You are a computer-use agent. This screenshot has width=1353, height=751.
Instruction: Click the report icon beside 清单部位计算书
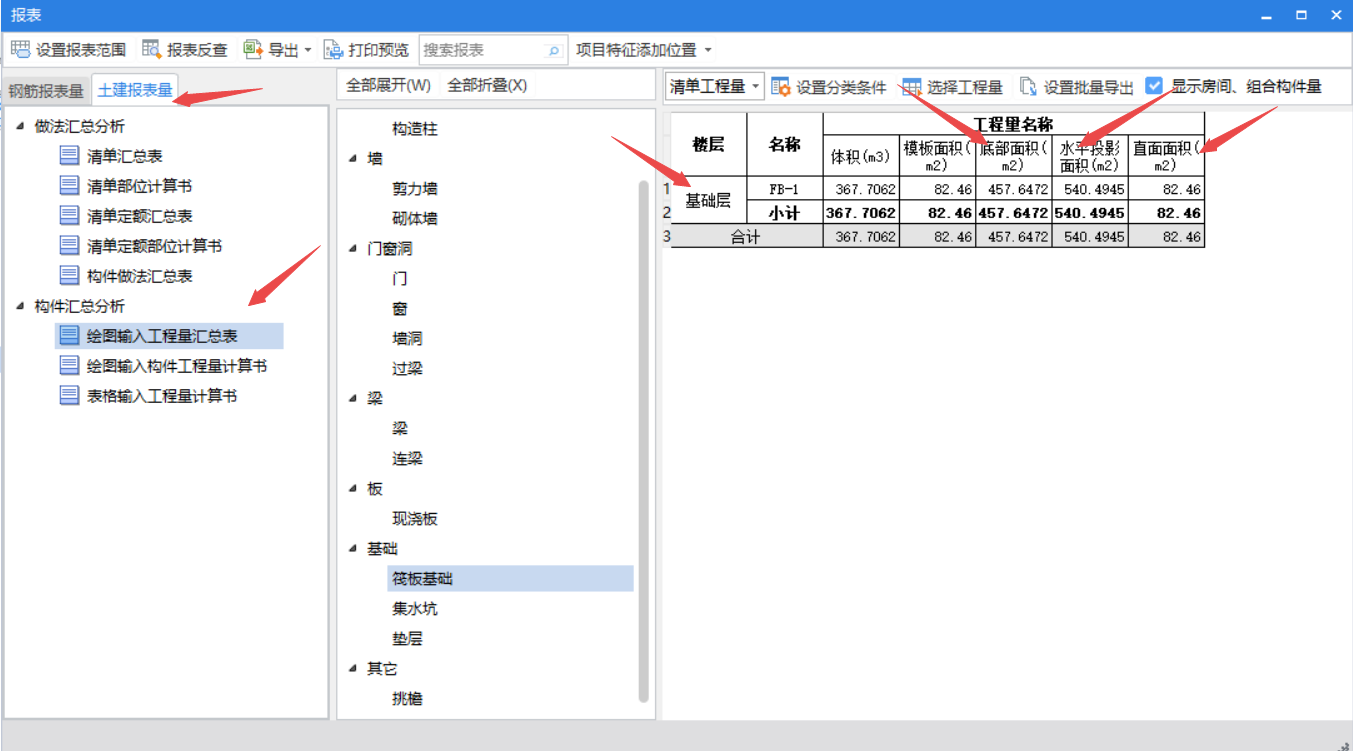click(69, 185)
